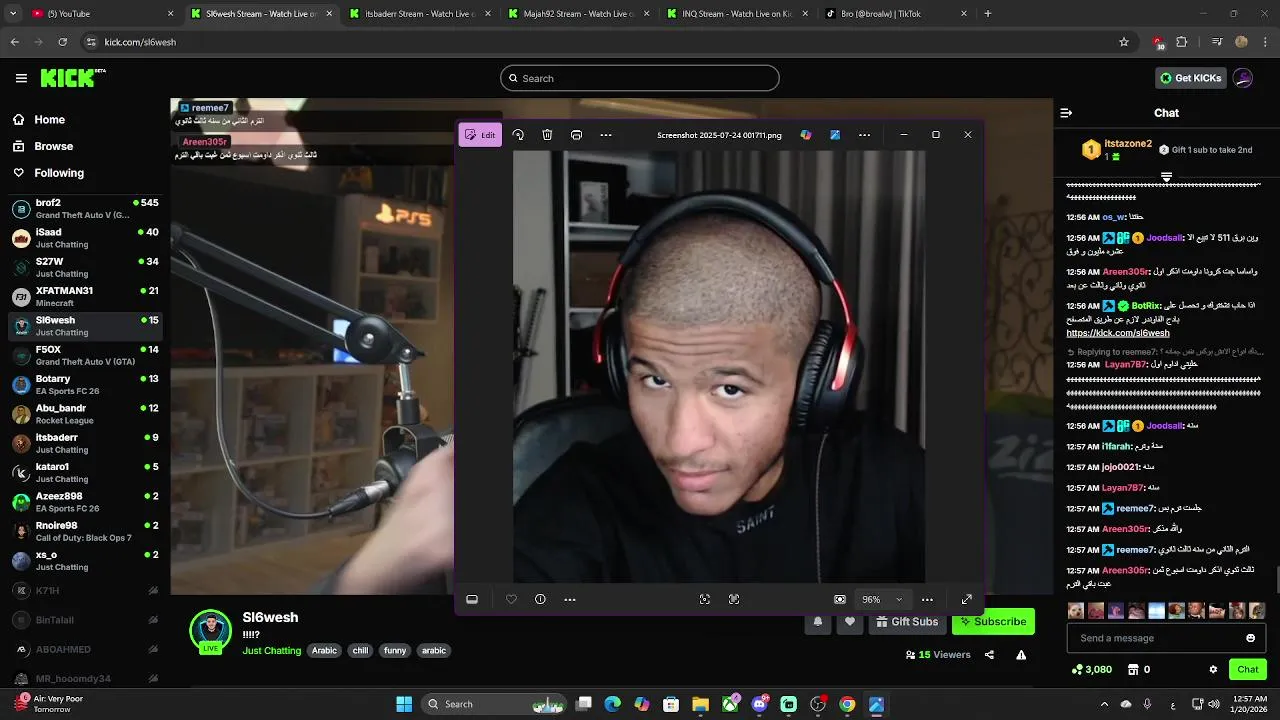
Task: Click the visual search icon in Photos
Action: tap(734, 599)
